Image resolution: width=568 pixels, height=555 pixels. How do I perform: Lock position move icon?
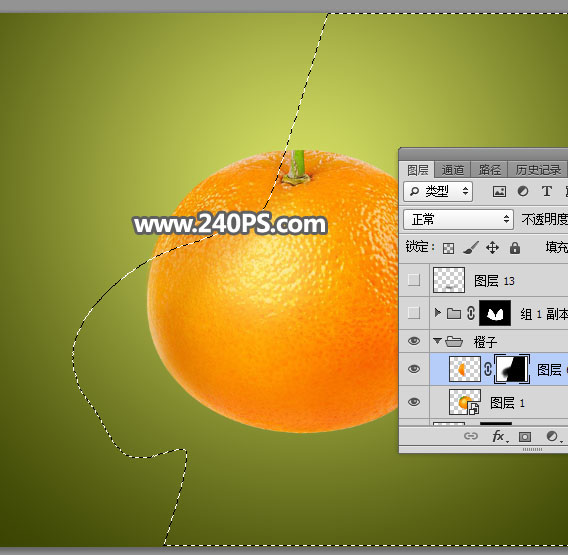click(x=492, y=248)
